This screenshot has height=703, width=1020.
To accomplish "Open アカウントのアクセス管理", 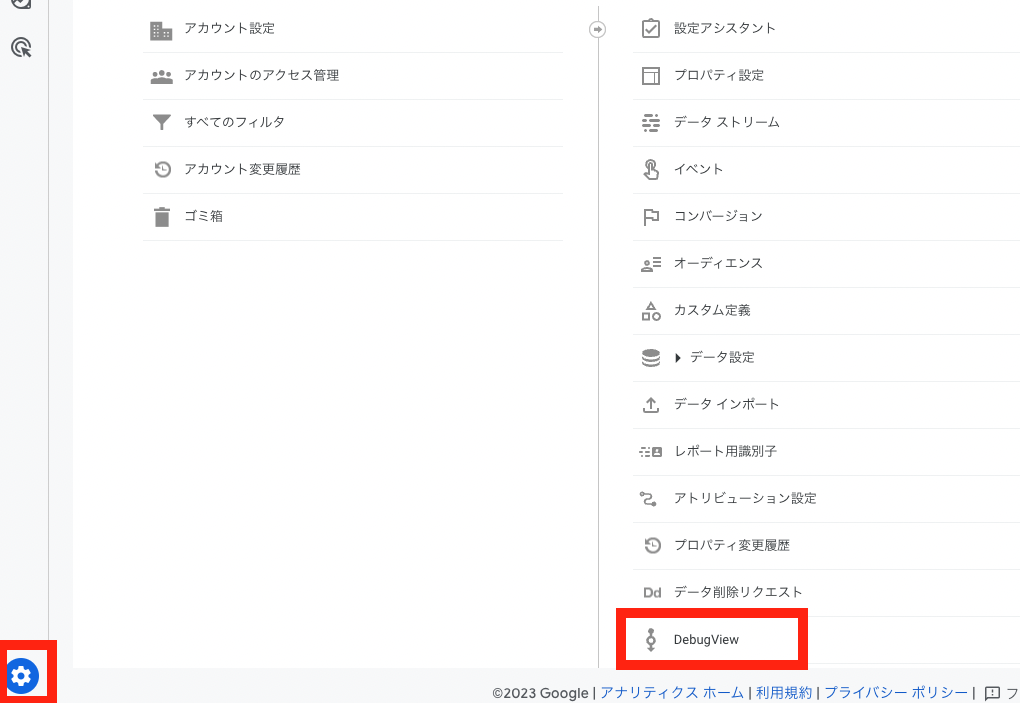I will (x=261, y=75).
